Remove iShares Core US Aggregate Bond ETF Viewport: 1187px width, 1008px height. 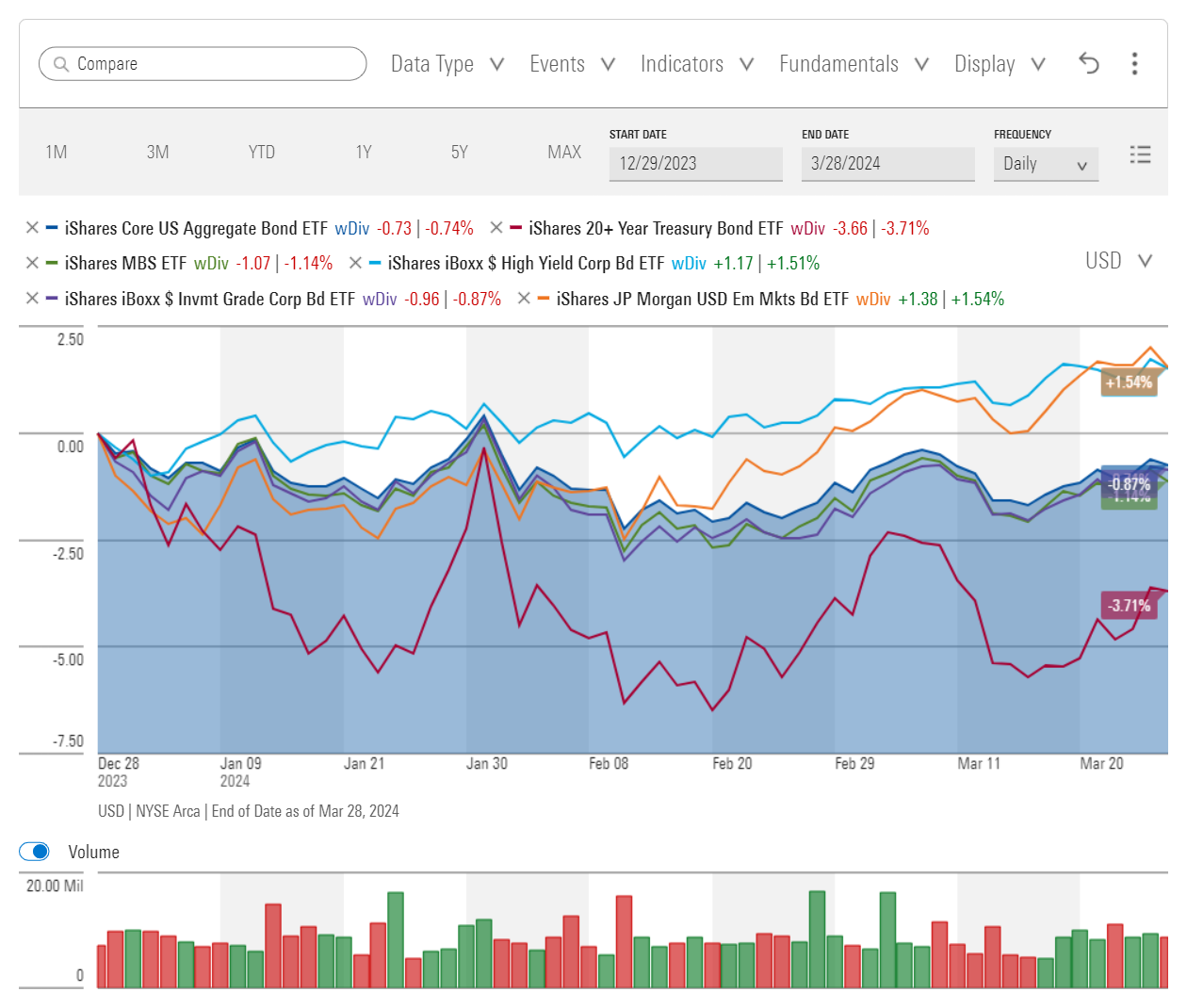(32, 228)
